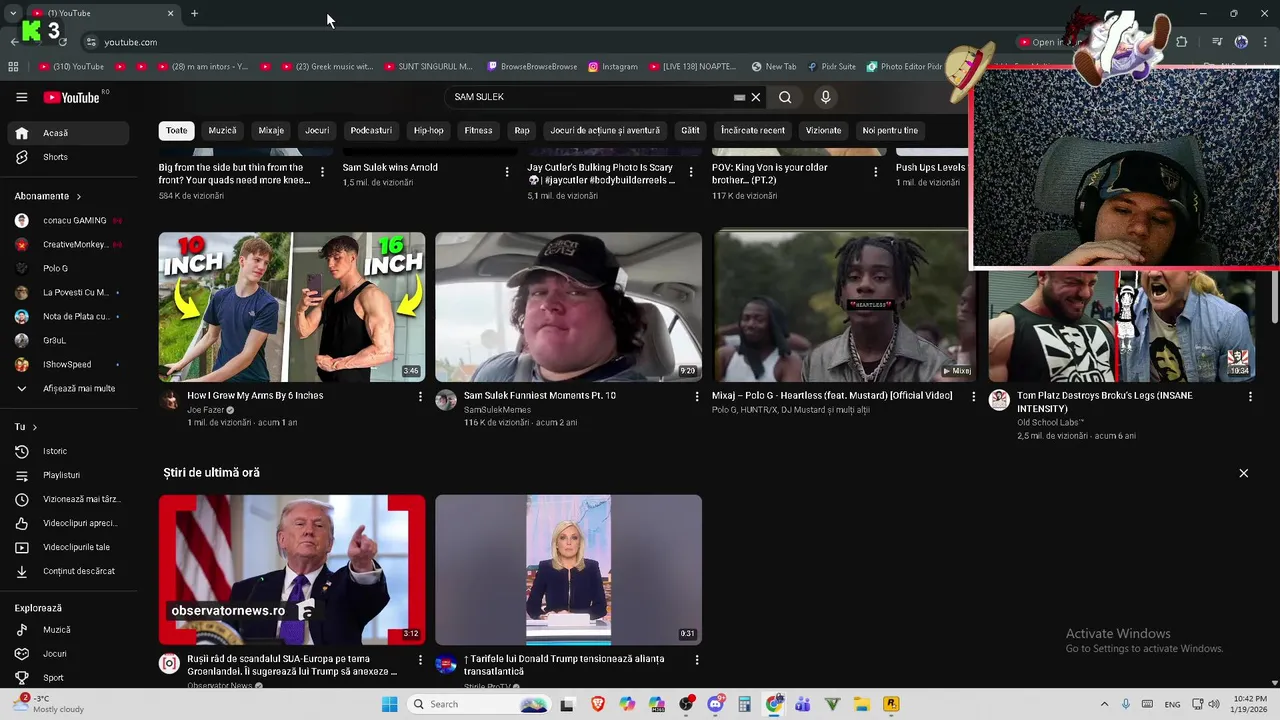Go to Acasă in sidebar
This screenshot has width=1280, height=720.
click(66, 133)
